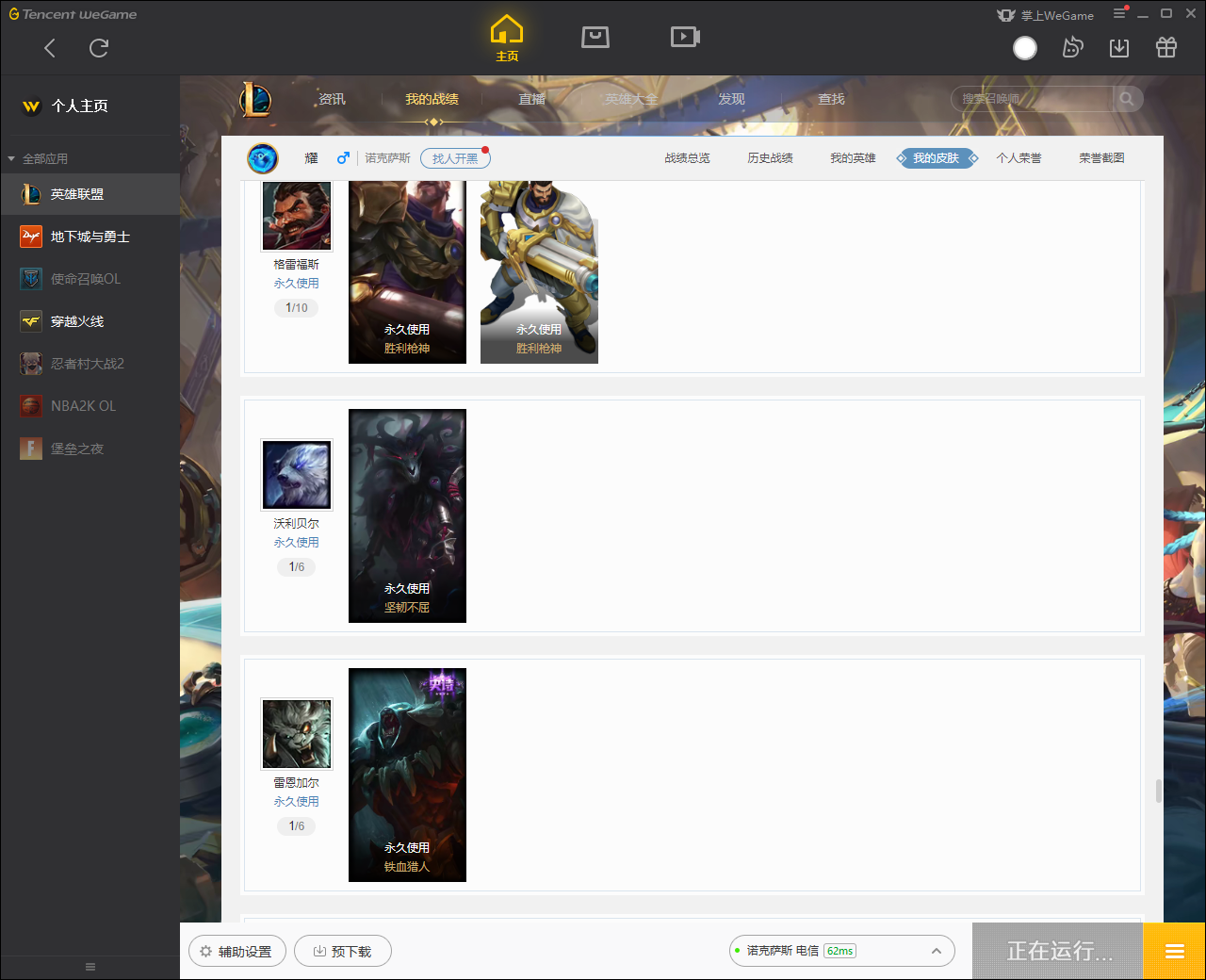Open the store bag icon
The height and width of the screenshot is (980, 1206).
(x=595, y=37)
